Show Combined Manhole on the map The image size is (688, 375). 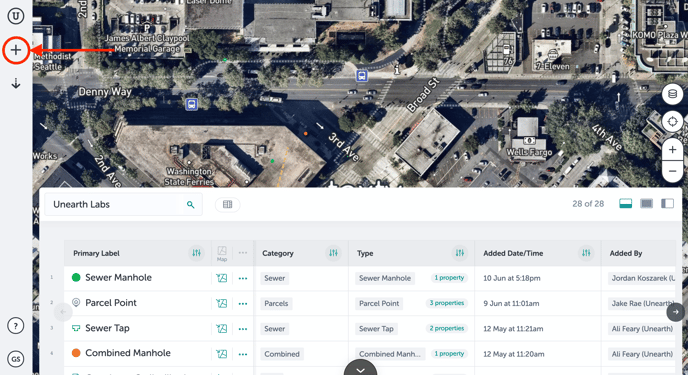(222, 354)
